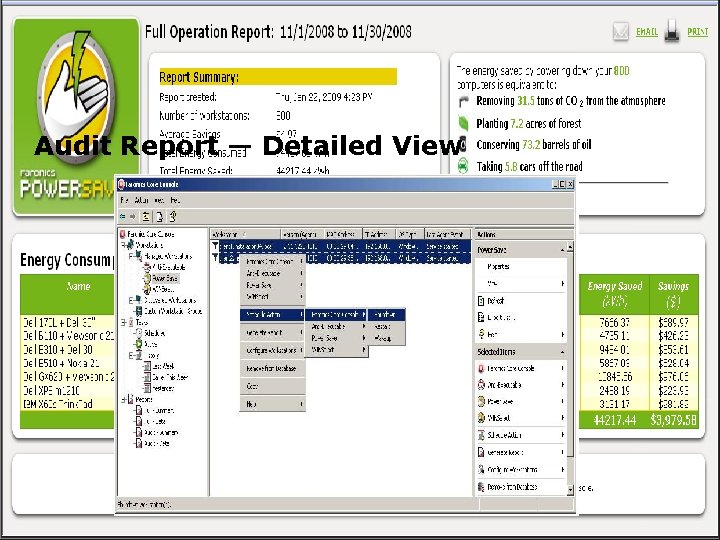Click Generate Report icon under Selected Items
720x540 pixels.
[x=481, y=452]
